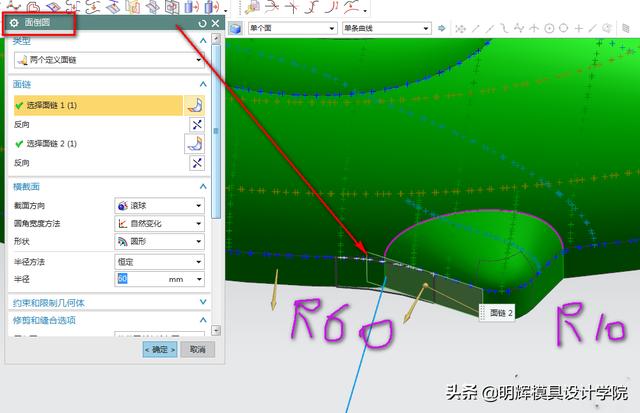This screenshot has height=413, width=640.
Task: Enable the mid point snap icon
Action: (x=490, y=29)
